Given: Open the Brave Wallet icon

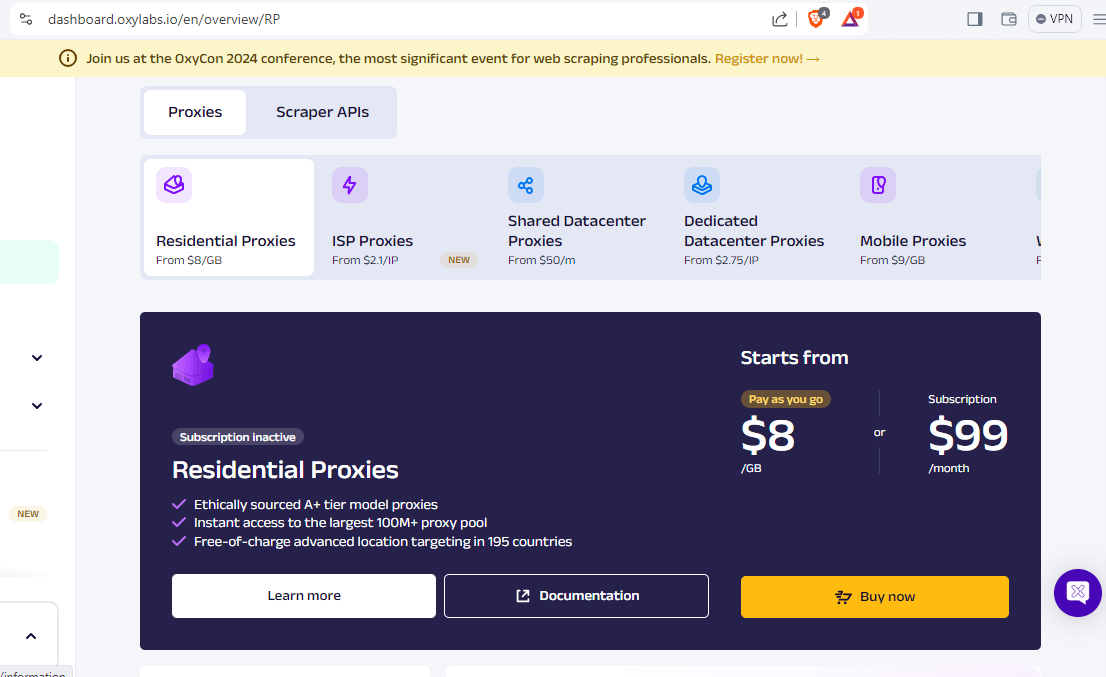Looking at the screenshot, I should point(1009,19).
